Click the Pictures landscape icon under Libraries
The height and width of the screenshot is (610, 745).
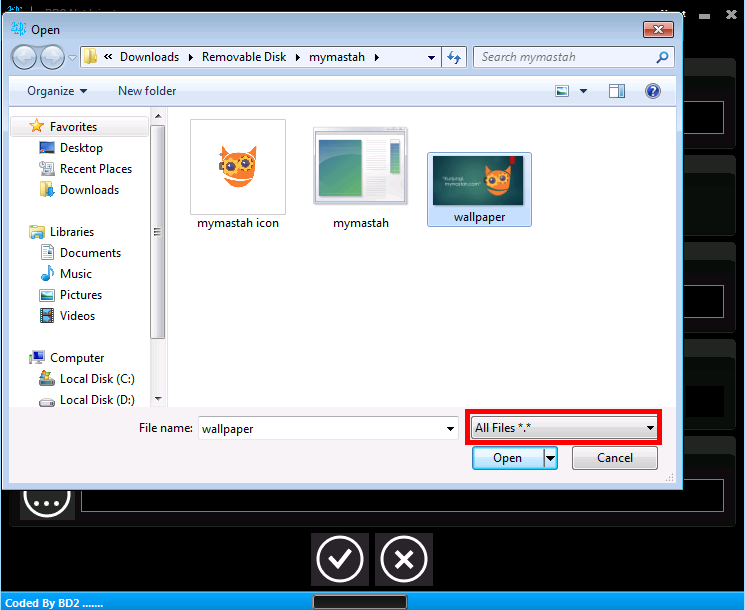point(47,295)
